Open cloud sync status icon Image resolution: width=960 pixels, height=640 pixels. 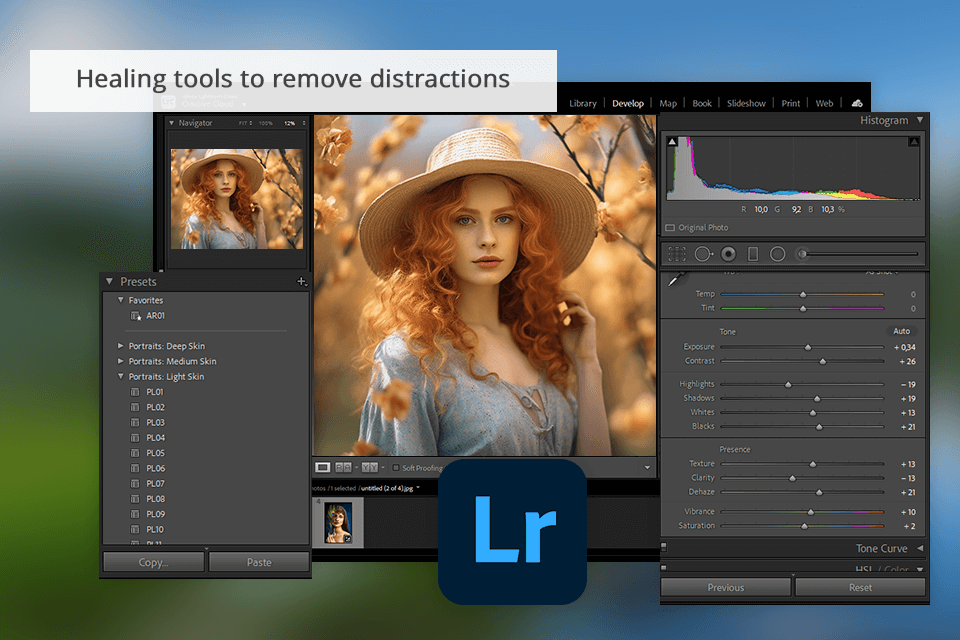coord(857,103)
